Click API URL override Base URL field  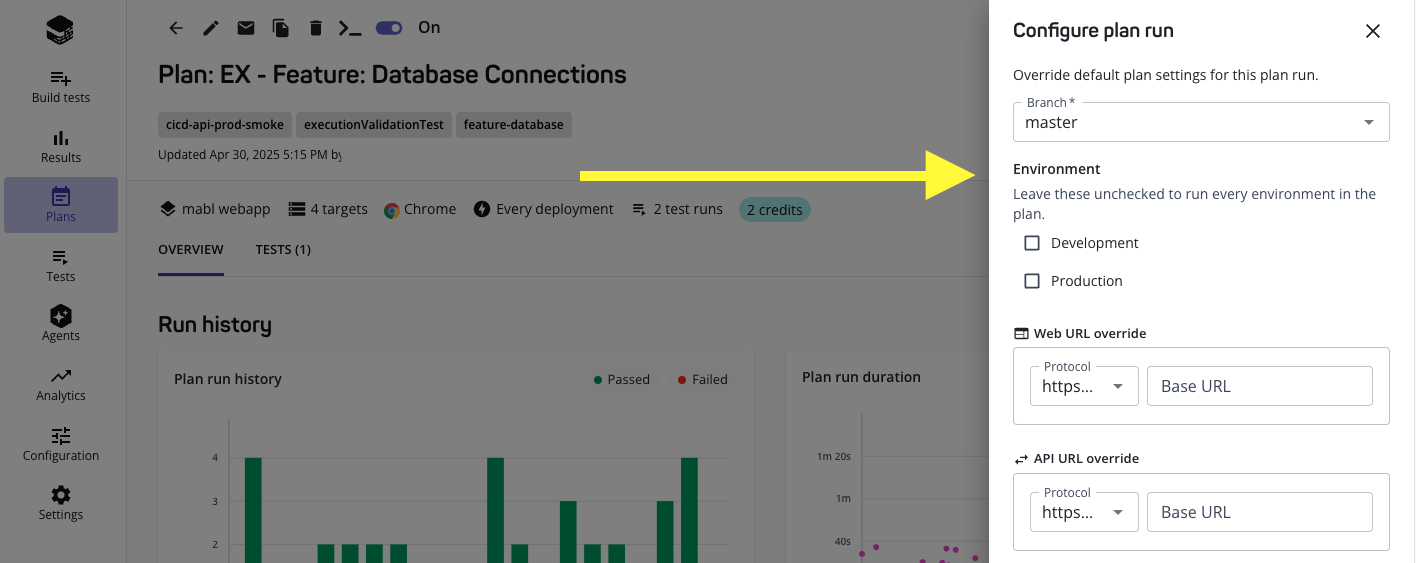coord(1260,512)
